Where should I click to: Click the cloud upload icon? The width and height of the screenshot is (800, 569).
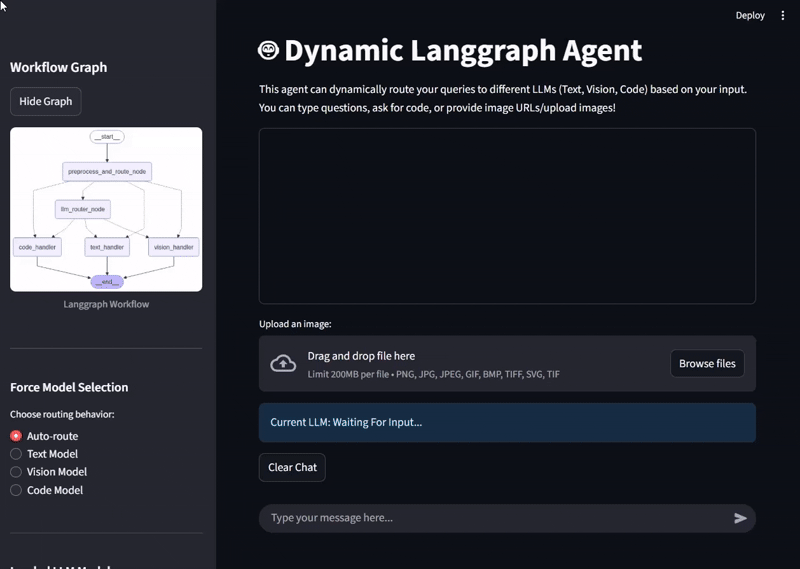tap(283, 363)
